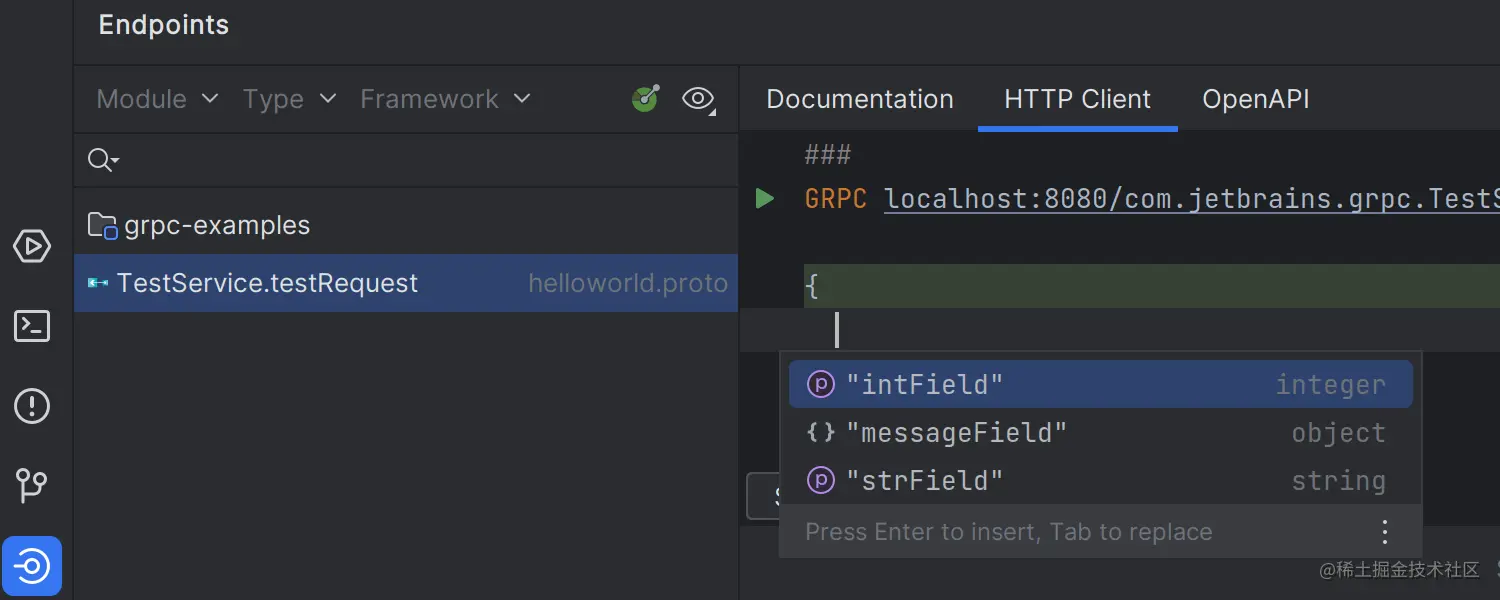Image resolution: width=1500 pixels, height=600 pixels.
Task: Open the Git tool window
Action: coord(32,486)
